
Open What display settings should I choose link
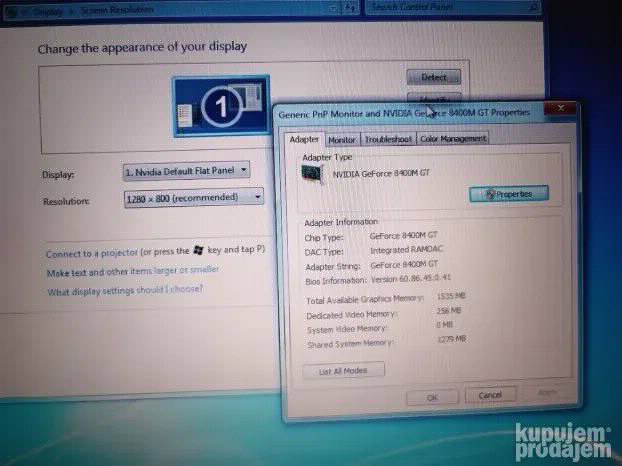pyautogui.click(x=125, y=290)
